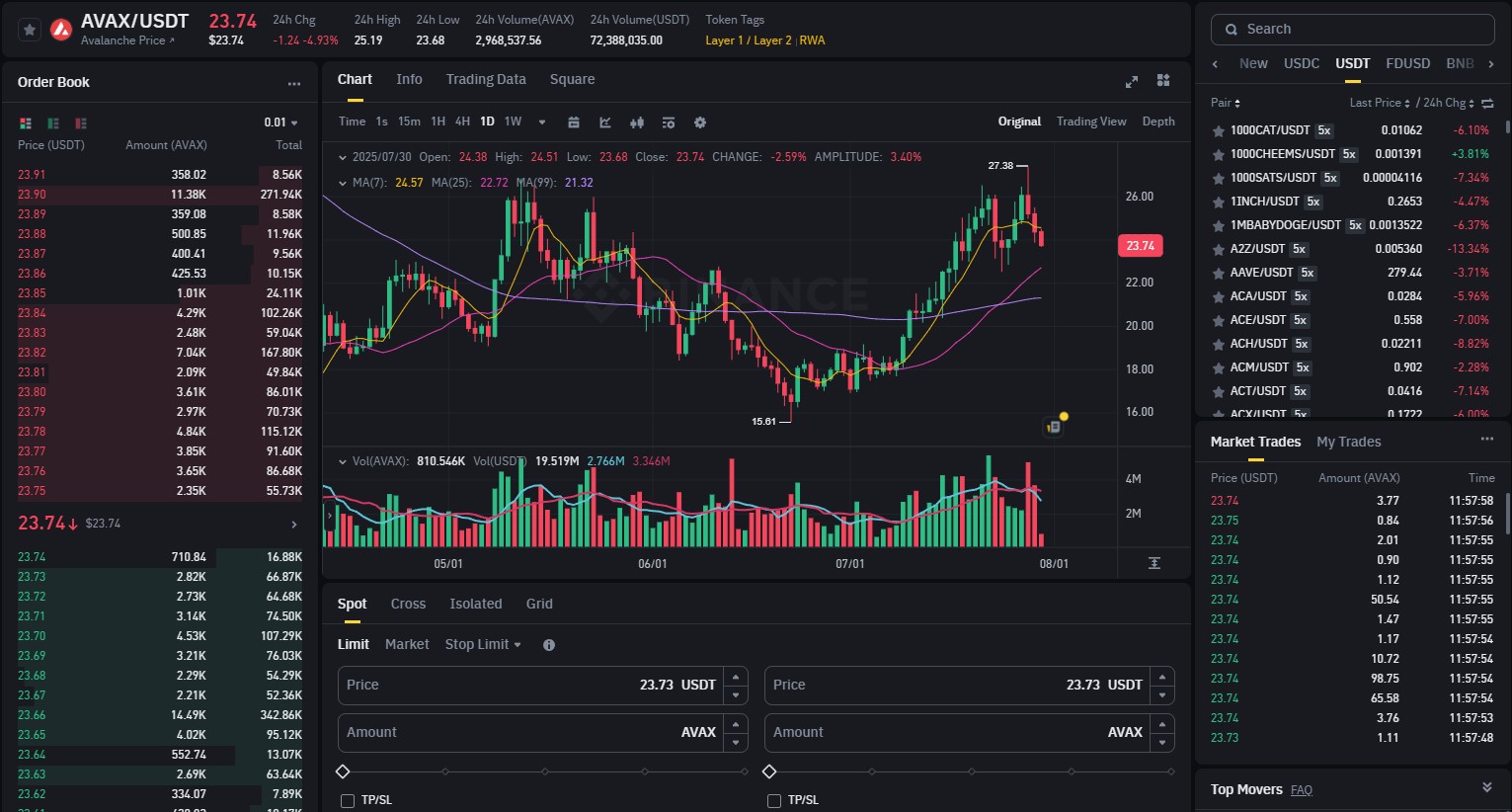Switch chart to Trading View mode
The image size is (1512, 812).
1091,122
